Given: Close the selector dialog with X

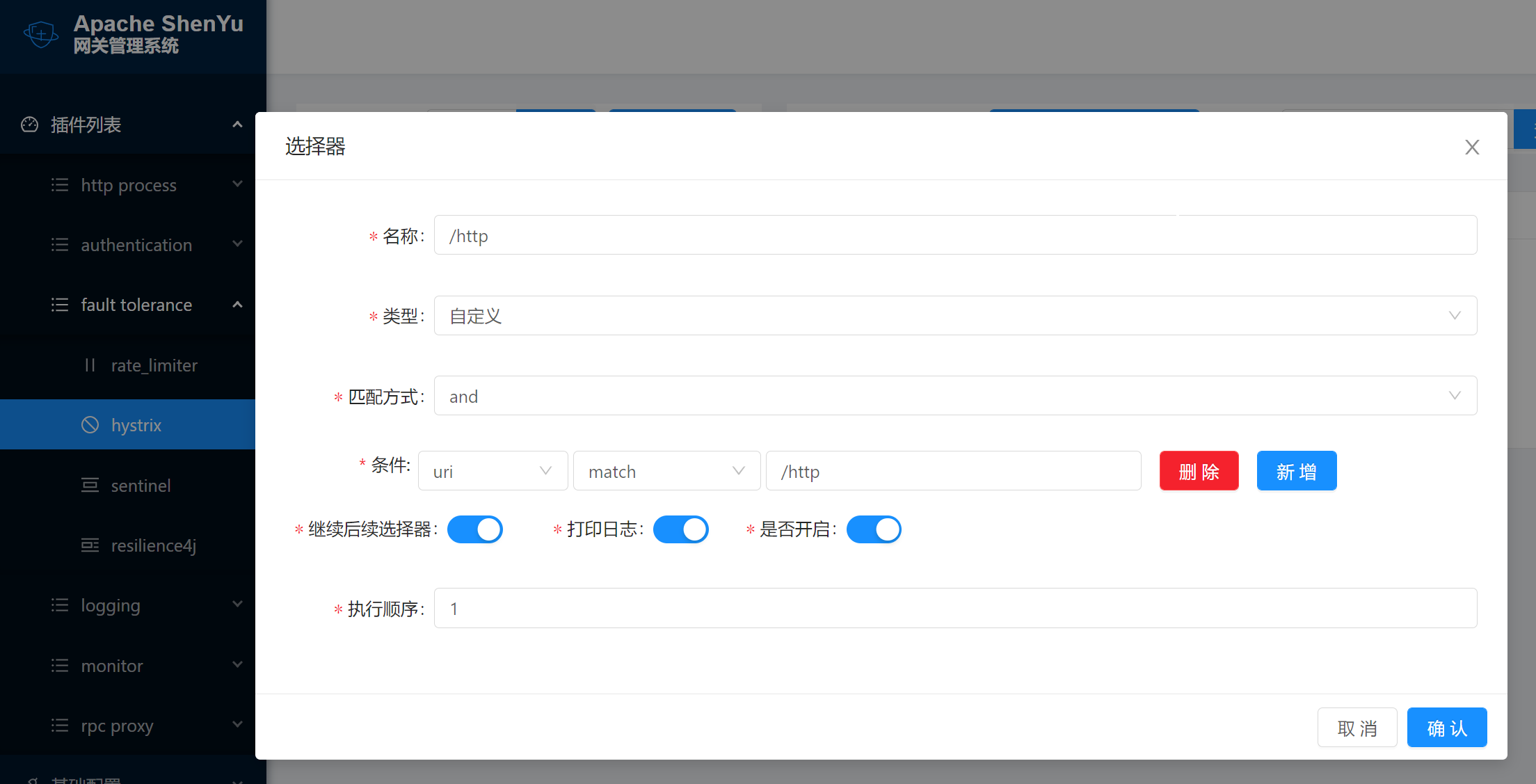Looking at the screenshot, I should 1471,147.
